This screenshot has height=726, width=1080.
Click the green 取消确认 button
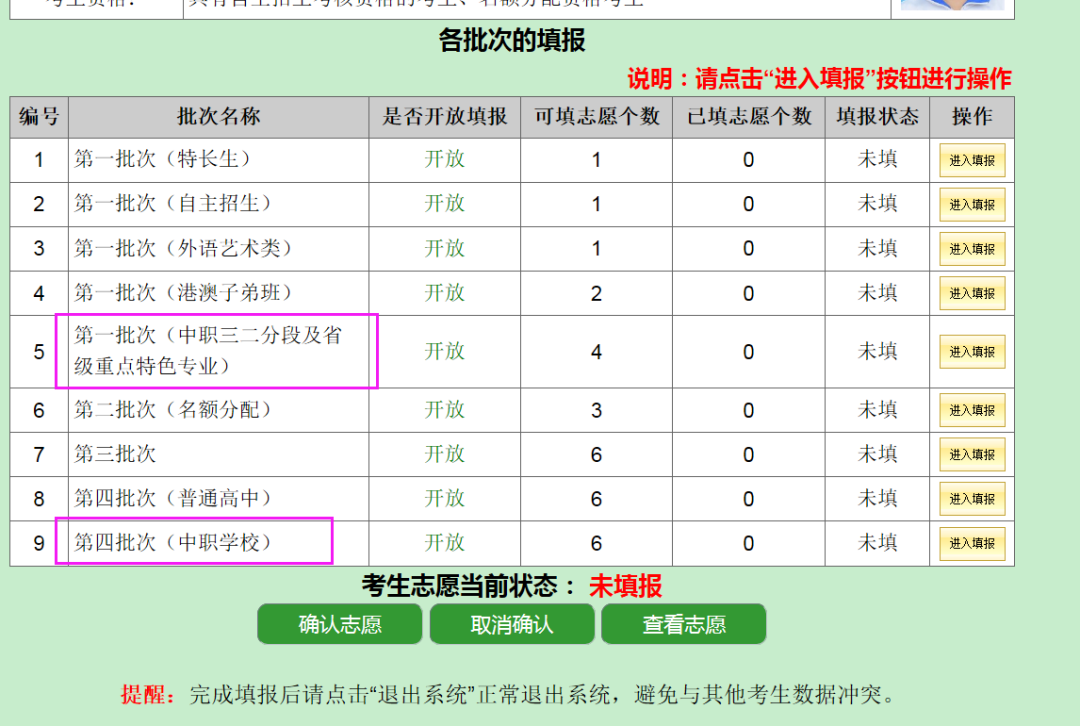[512, 624]
